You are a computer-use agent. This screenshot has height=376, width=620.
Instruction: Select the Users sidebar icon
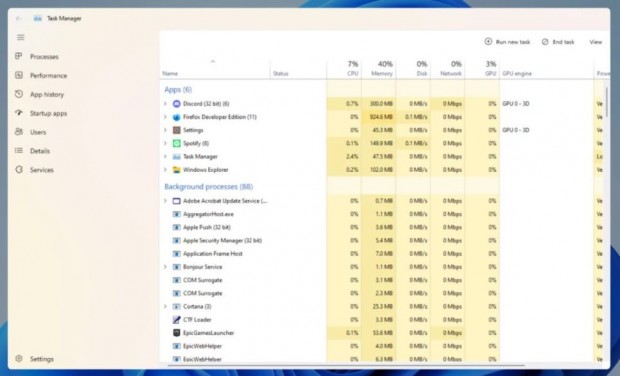click(x=19, y=132)
